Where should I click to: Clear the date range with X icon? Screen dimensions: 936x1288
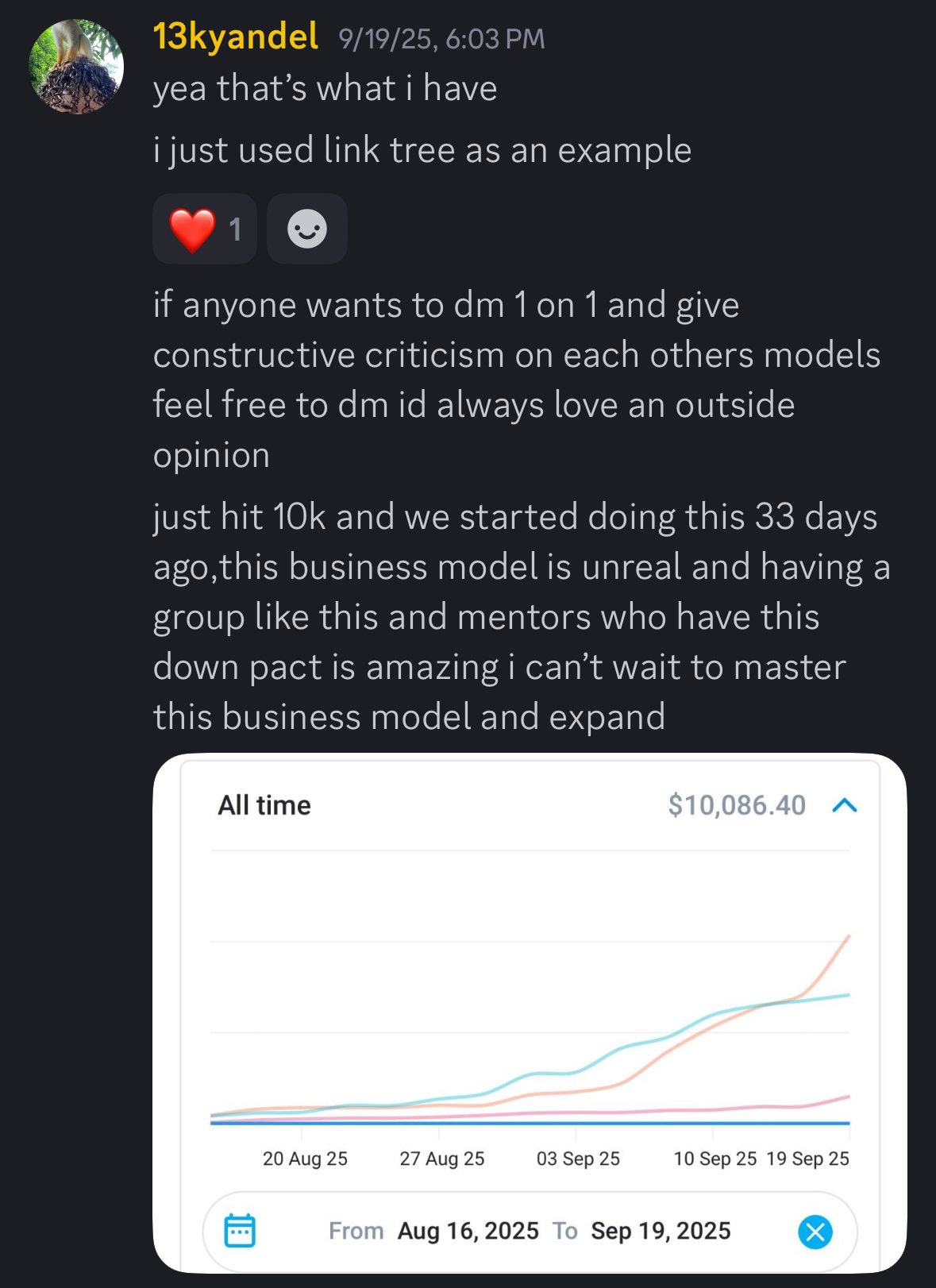815,1232
